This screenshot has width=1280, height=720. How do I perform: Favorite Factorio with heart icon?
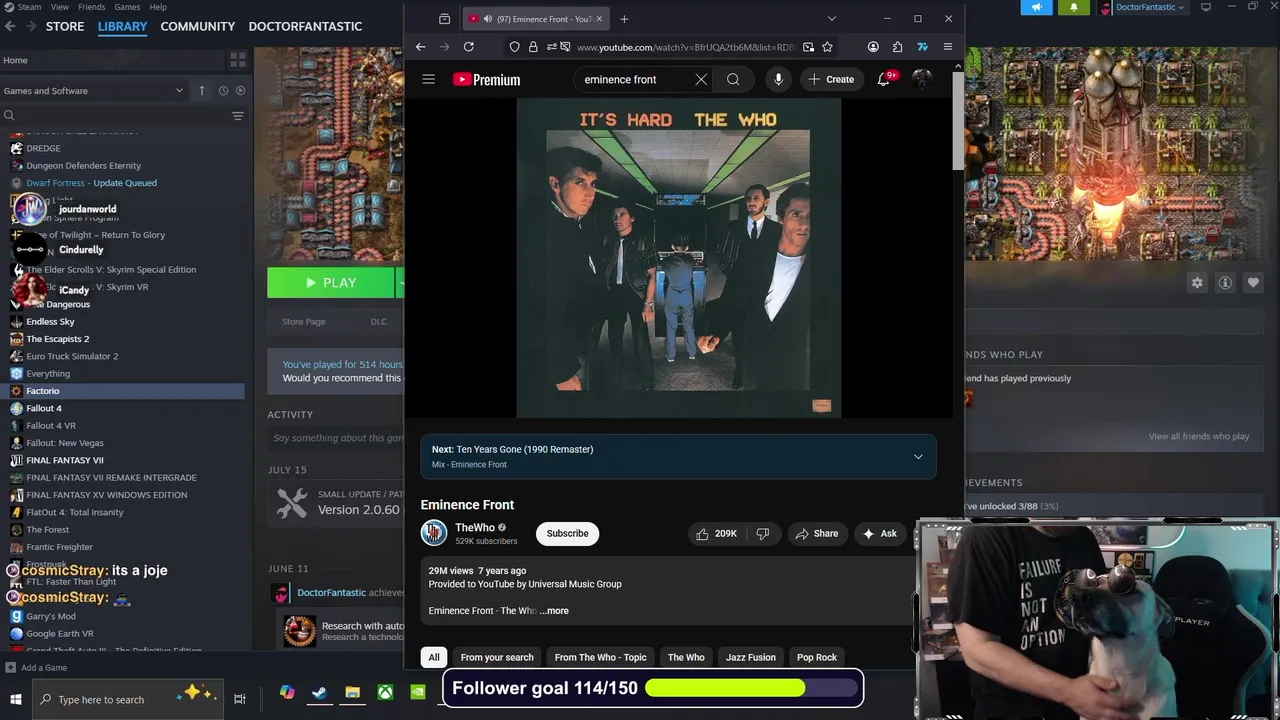pyautogui.click(x=1253, y=283)
